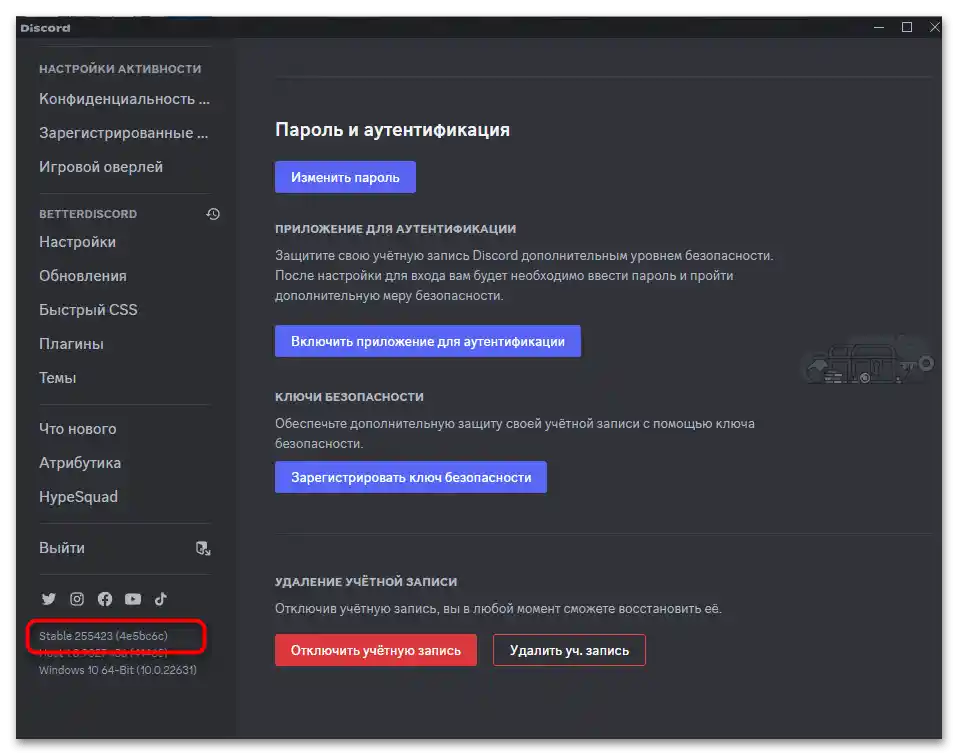Click the Instagram icon in sidebar footer
958x755 pixels.
point(76,598)
